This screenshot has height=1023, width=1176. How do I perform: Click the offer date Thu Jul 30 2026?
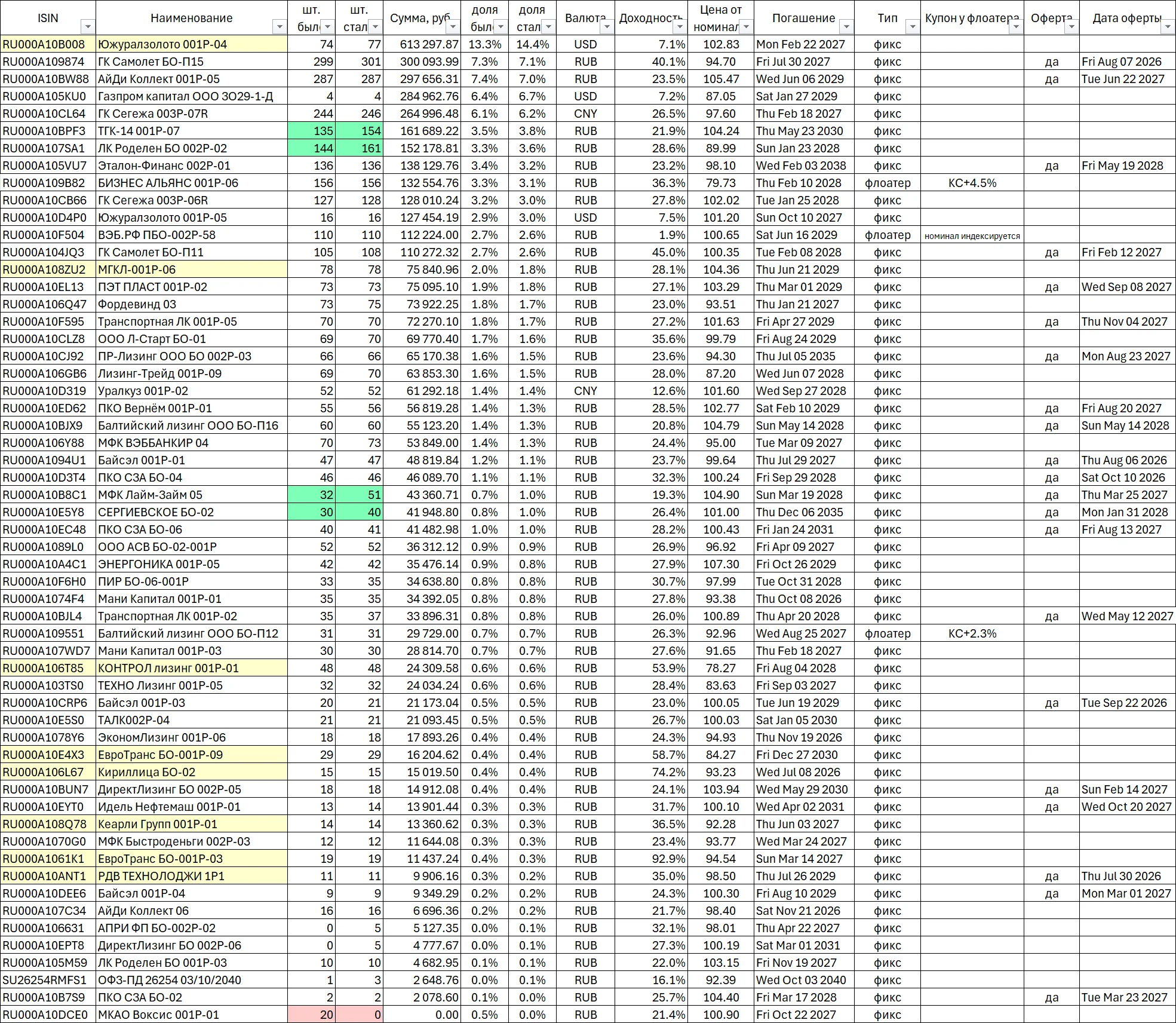[x=1127, y=876]
